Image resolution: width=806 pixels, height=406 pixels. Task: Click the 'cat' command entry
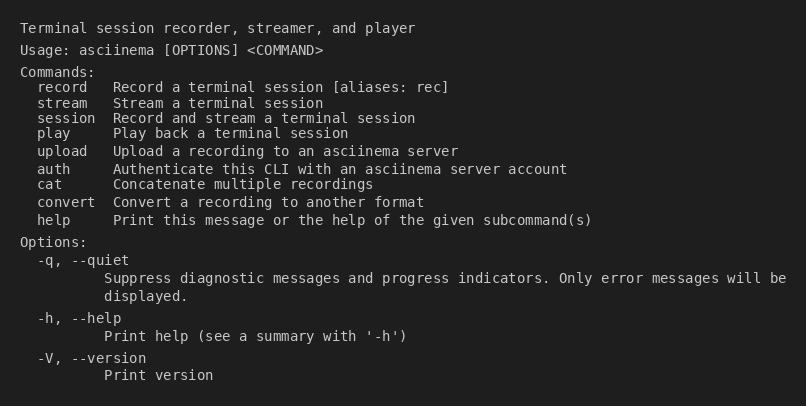50,184
